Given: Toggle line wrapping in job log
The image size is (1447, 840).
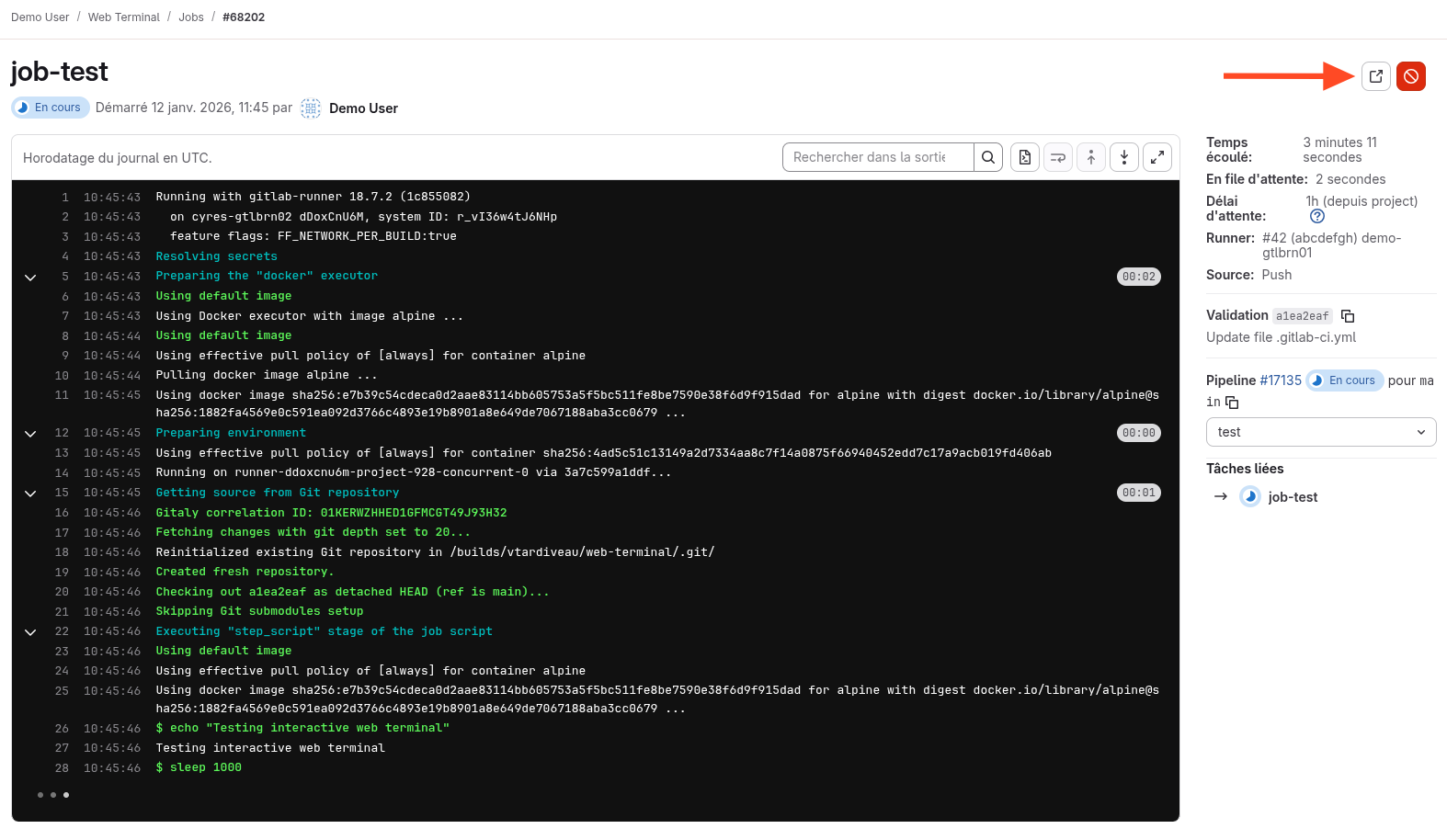Looking at the screenshot, I should (x=1058, y=157).
